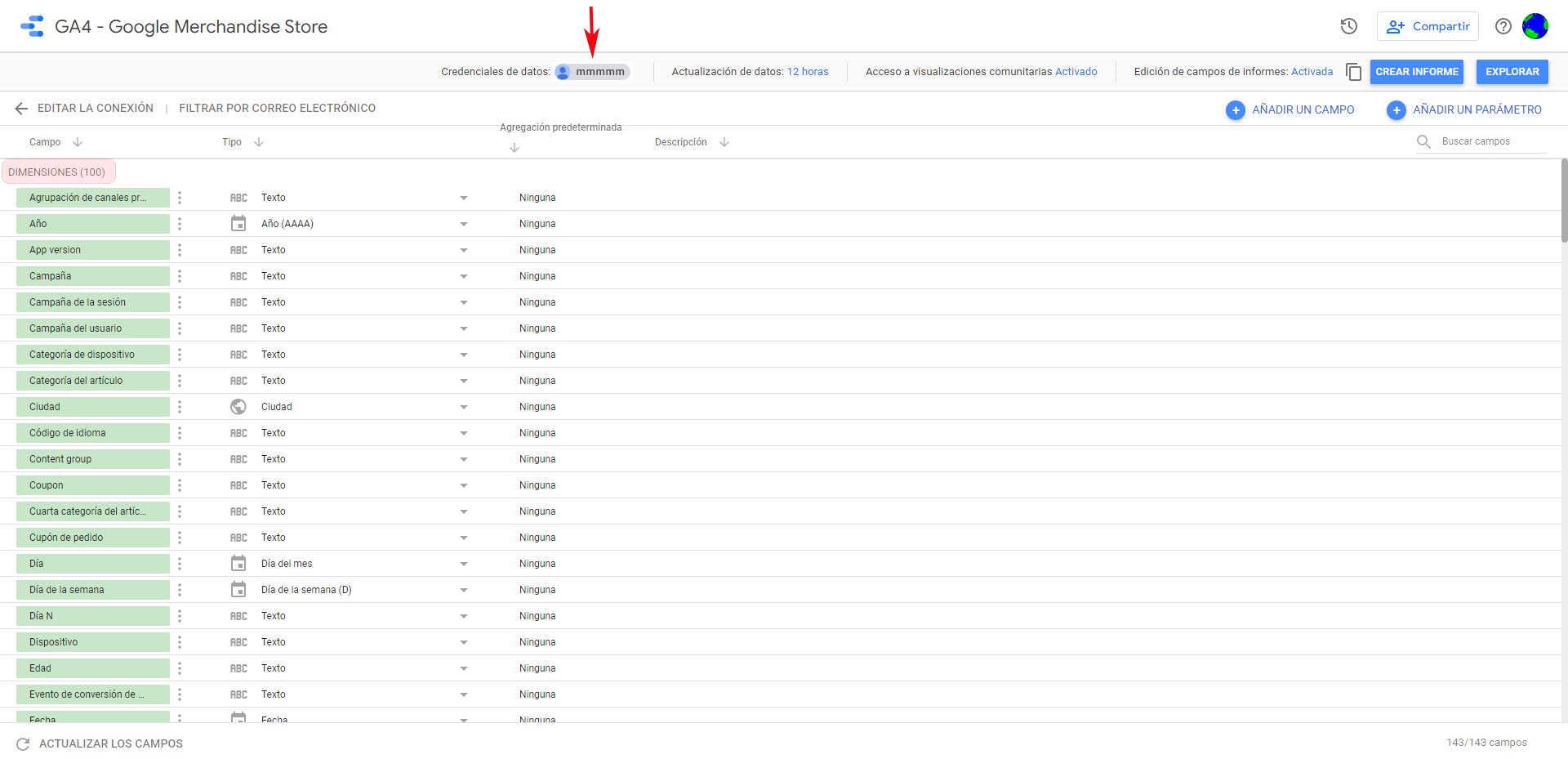Click the Compartir button
1568x759 pixels.
coord(1428,26)
